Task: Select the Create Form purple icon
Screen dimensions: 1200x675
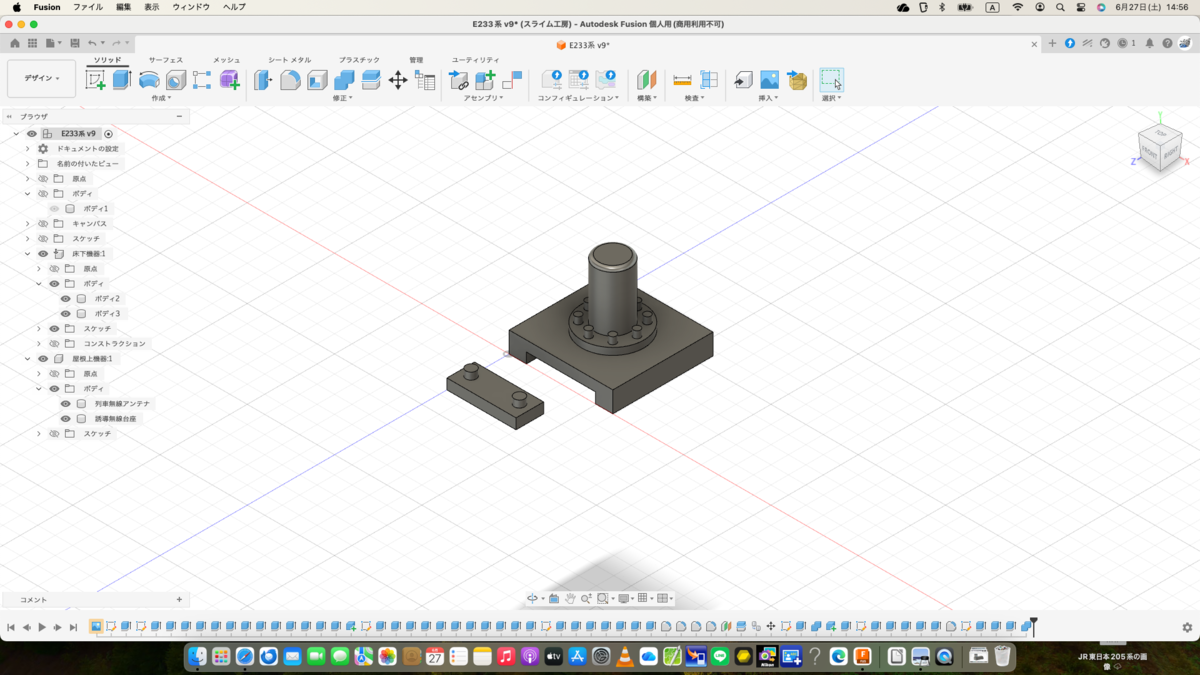Action: tap(230, 80)
